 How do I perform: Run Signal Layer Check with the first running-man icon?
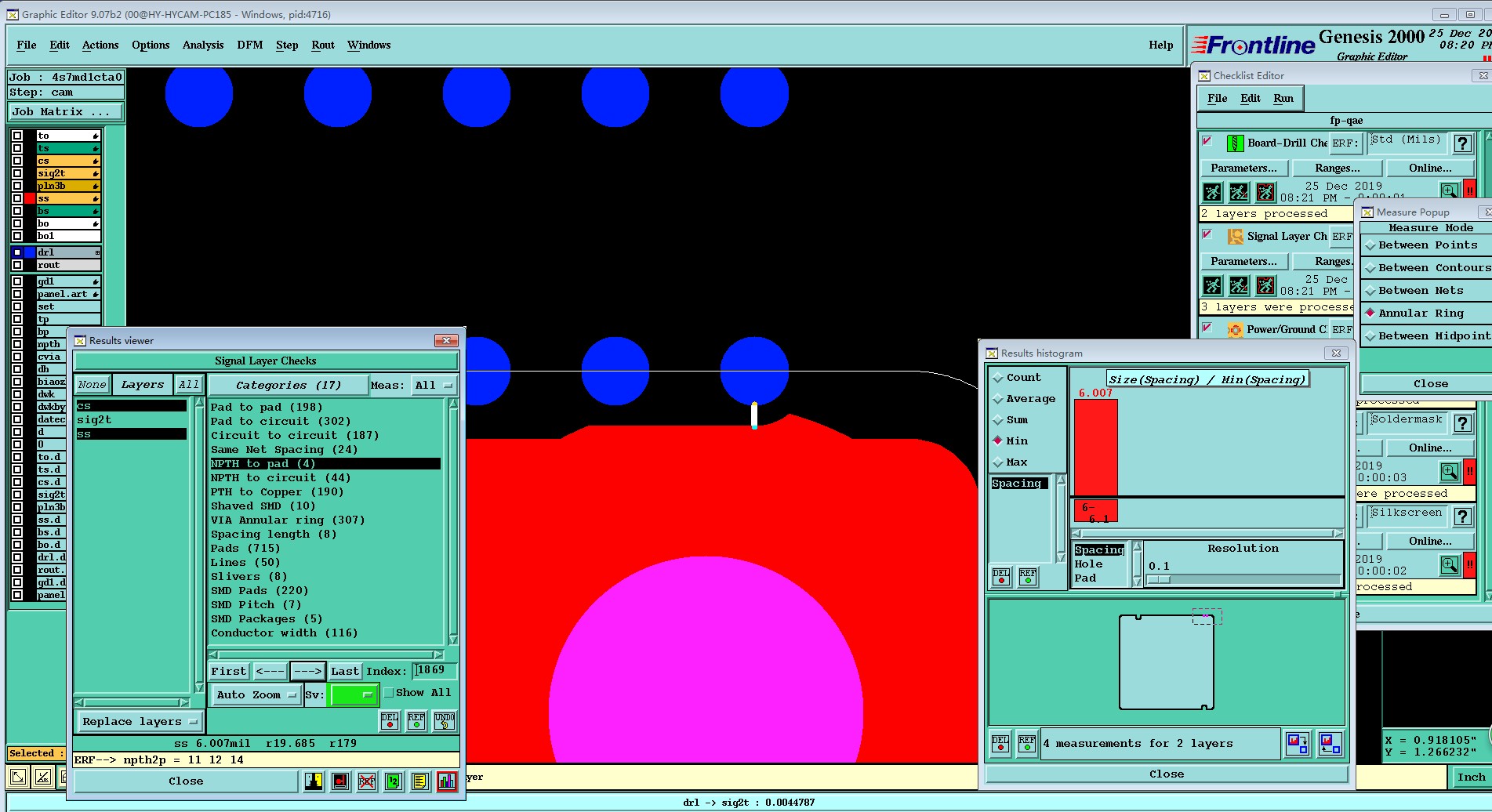click(x=1212, y=285)
